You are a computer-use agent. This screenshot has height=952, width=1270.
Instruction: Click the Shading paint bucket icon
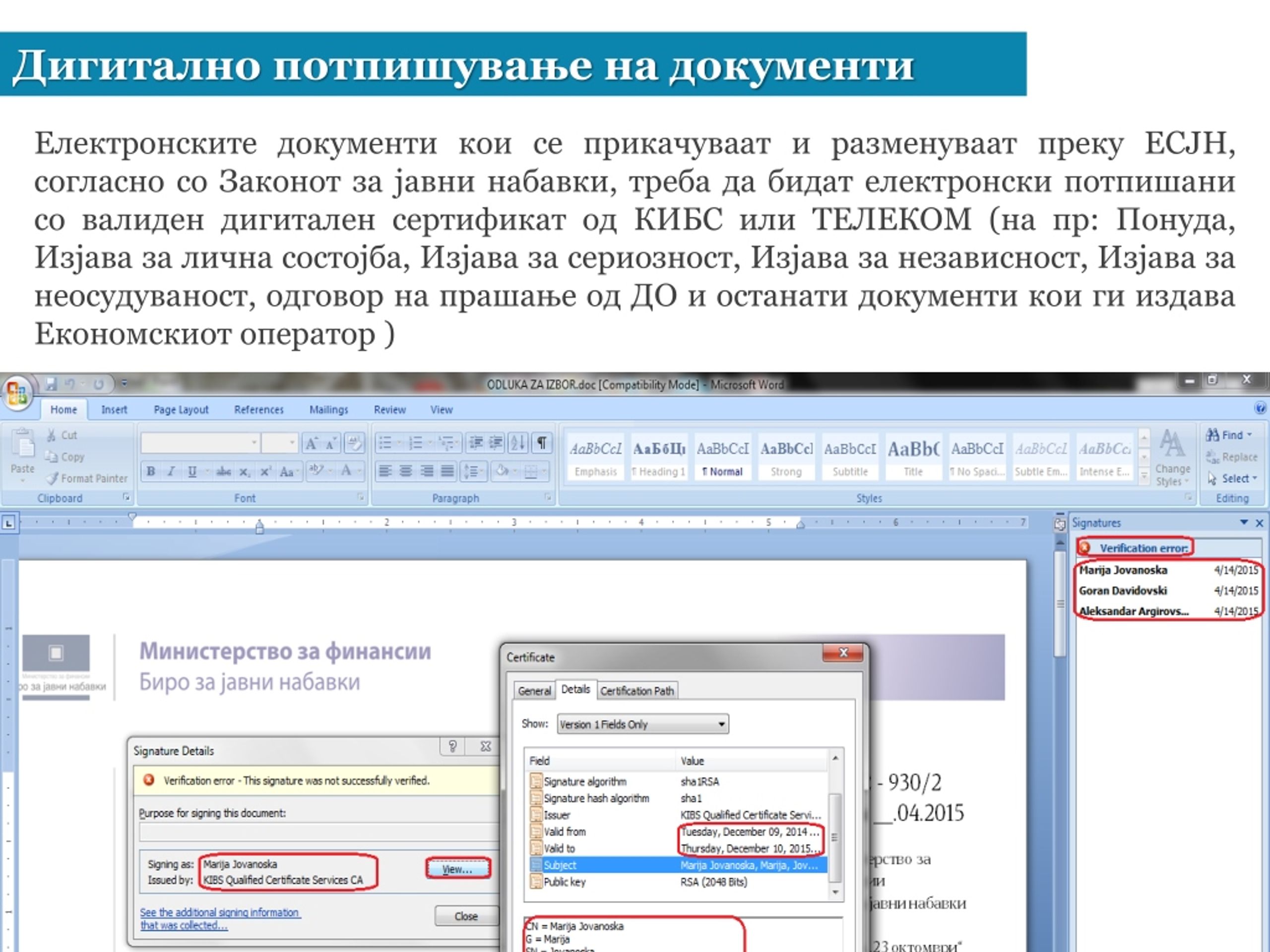pos(502,471)
